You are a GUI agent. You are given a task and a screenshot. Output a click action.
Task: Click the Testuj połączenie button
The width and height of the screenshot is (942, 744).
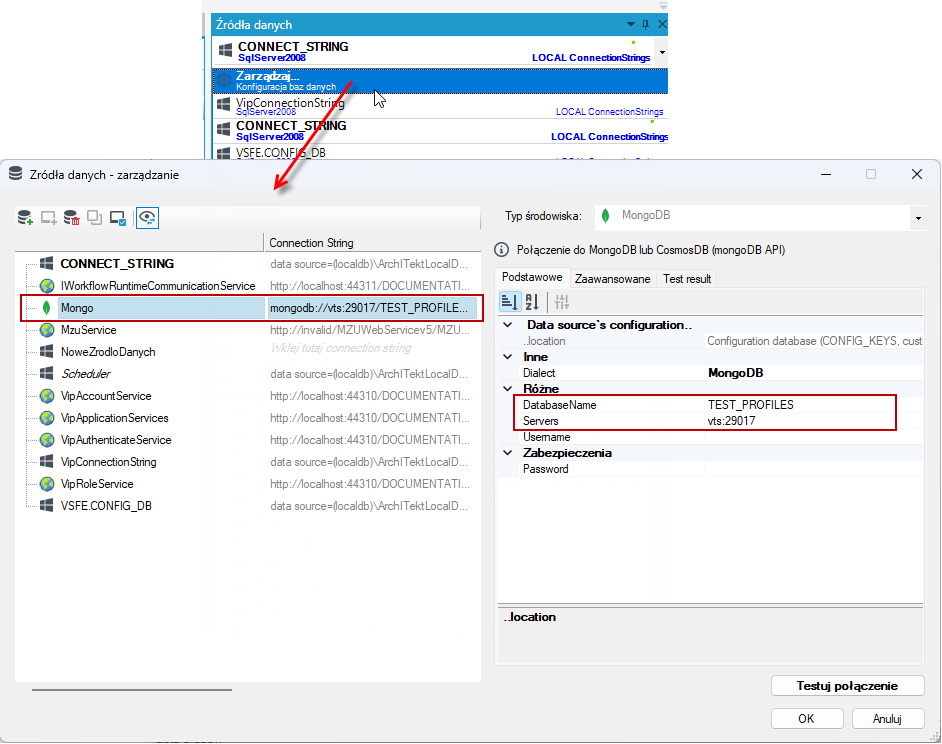click(847, 686)
